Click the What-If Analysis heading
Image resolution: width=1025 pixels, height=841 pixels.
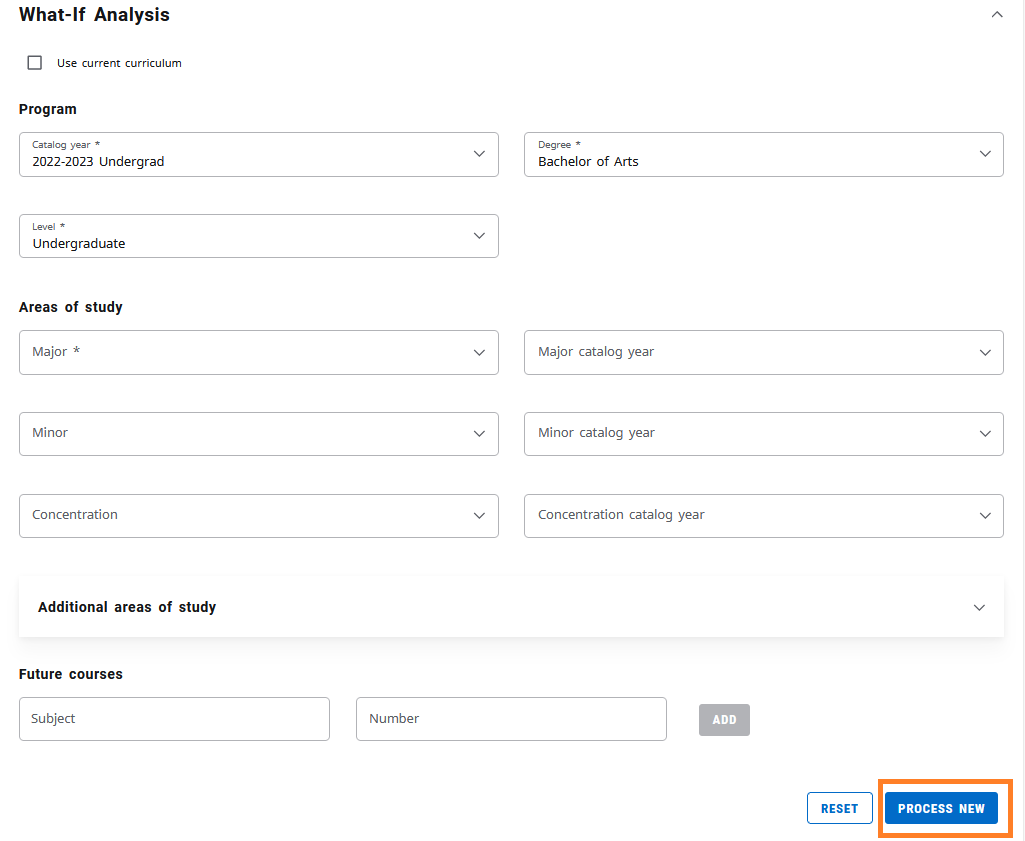pos(94,14)
